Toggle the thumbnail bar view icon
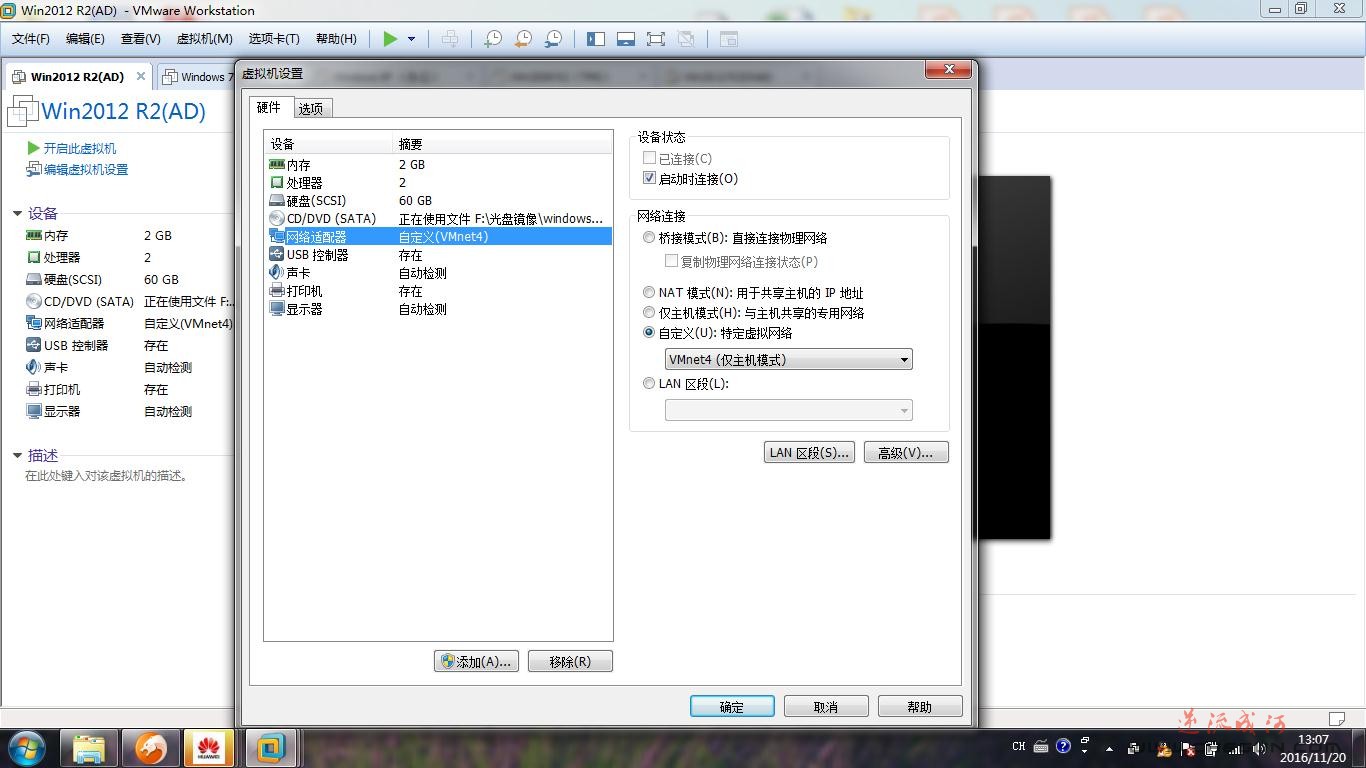The image size is (1366, 768). 626,39
